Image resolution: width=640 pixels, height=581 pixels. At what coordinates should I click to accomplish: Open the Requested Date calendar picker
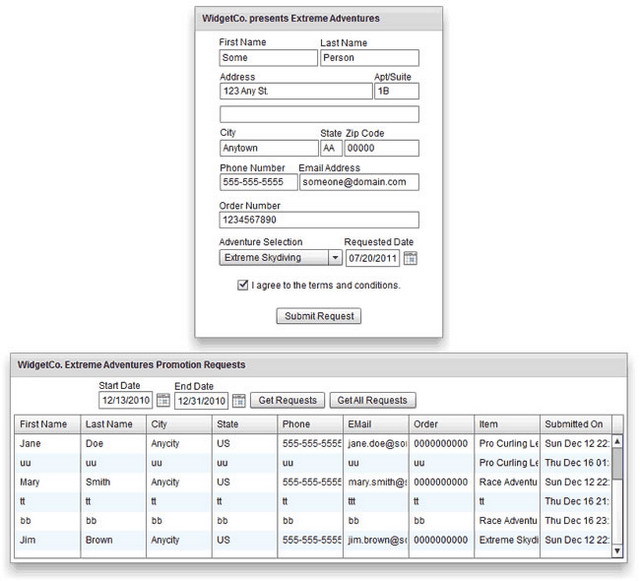pyautogui.click(x=410, y=258)
